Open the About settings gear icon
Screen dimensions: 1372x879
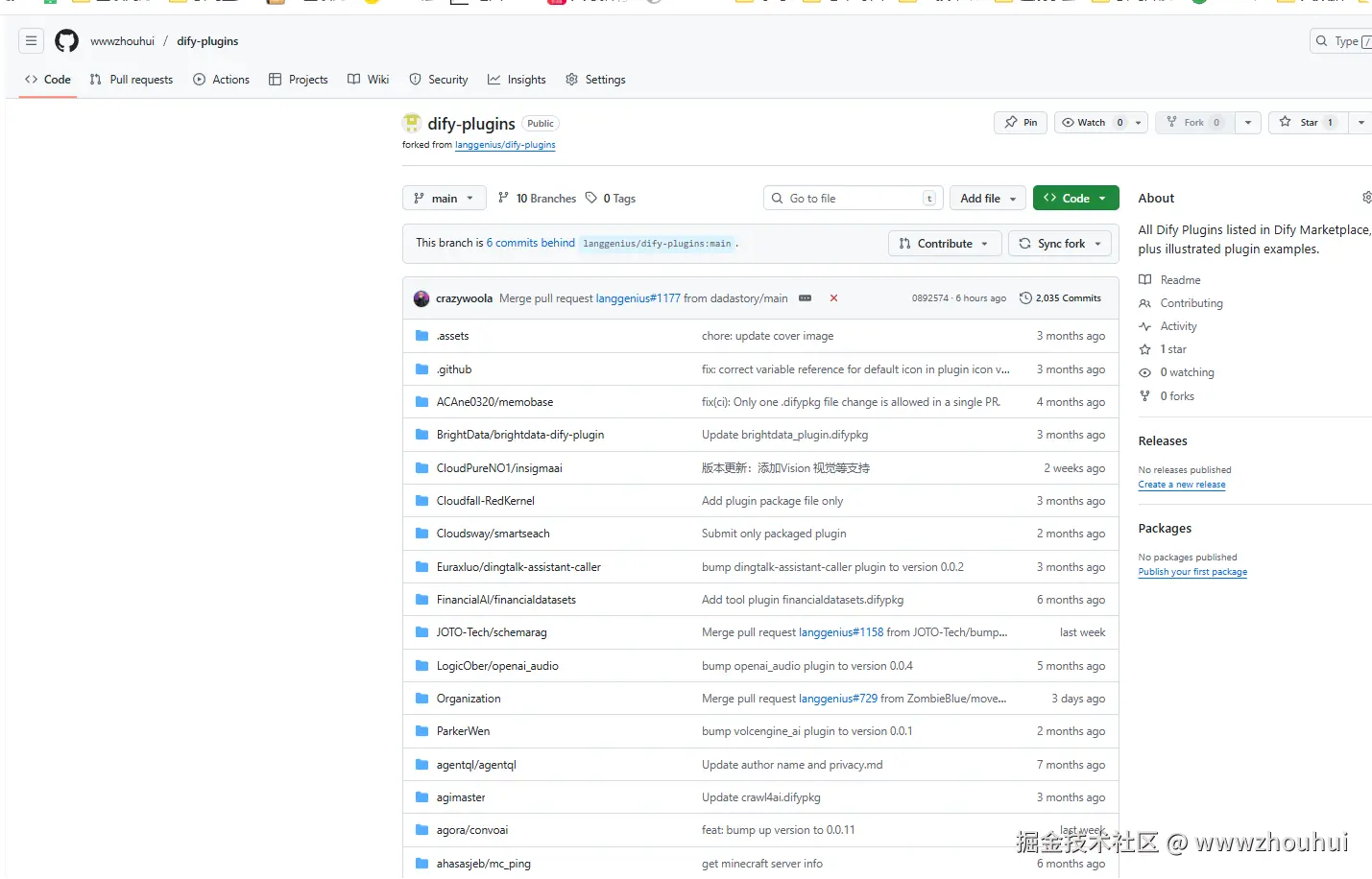pos(1366,198)
